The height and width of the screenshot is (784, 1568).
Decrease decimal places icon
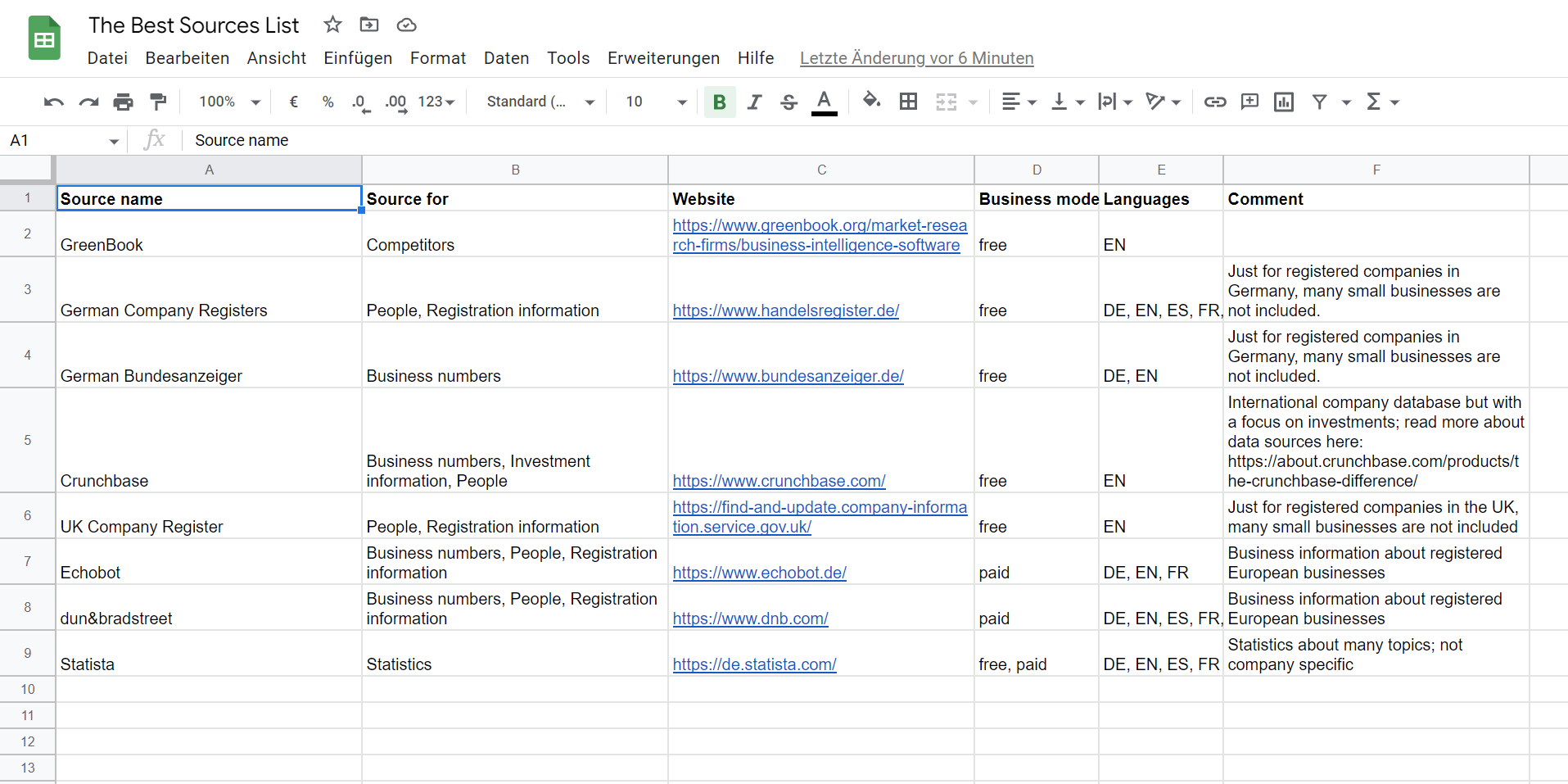coord(360,102)
